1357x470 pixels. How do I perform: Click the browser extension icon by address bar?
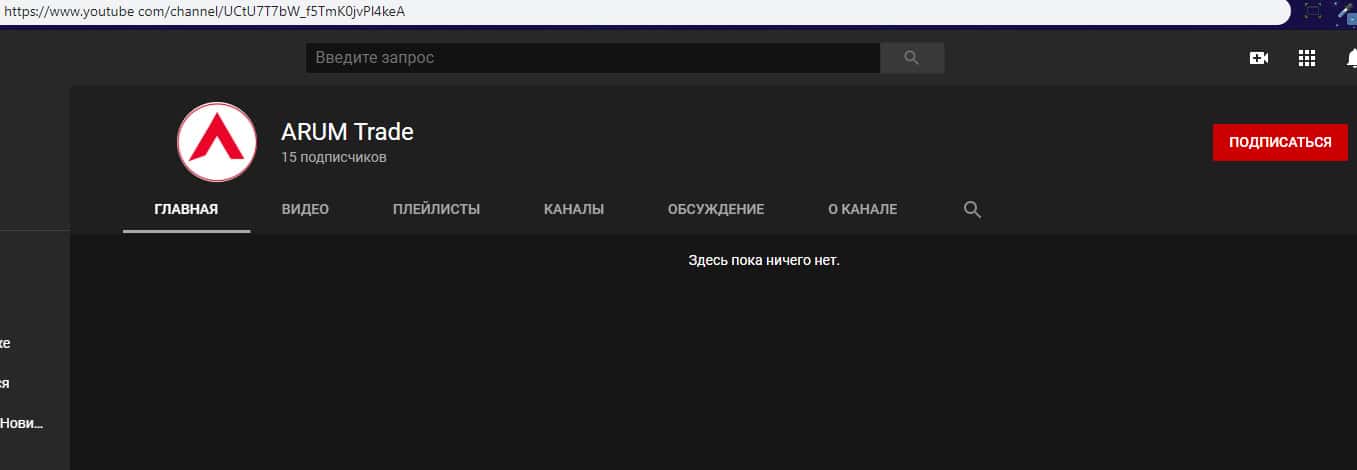point(1313,11)
